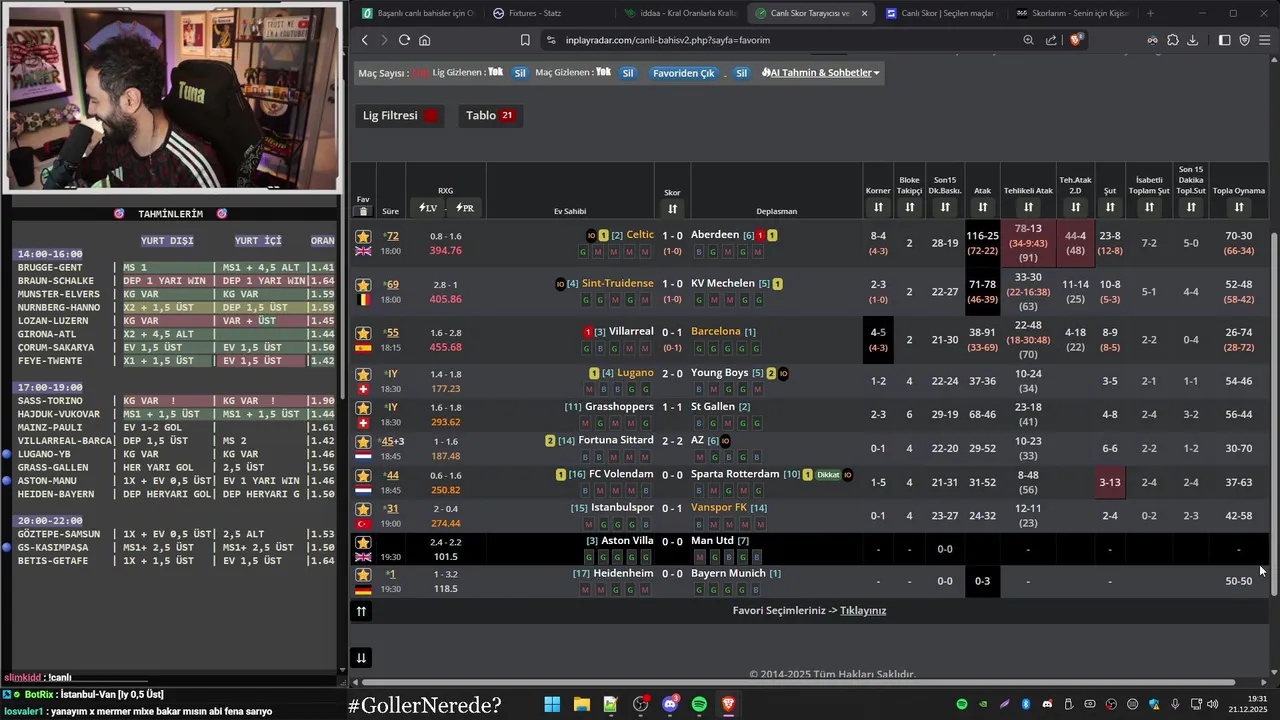Open the Lig Filtresi filter

[400, 115]
